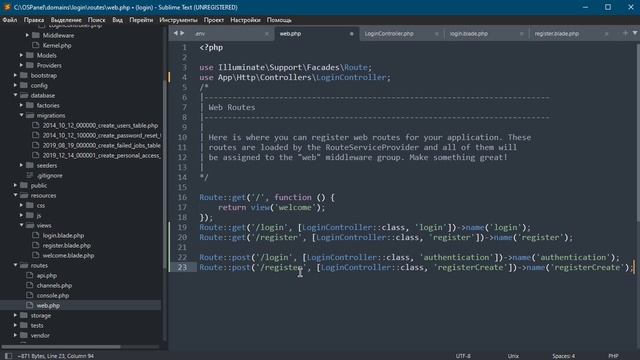Expand the Providers folder

[x=21, y=65]
